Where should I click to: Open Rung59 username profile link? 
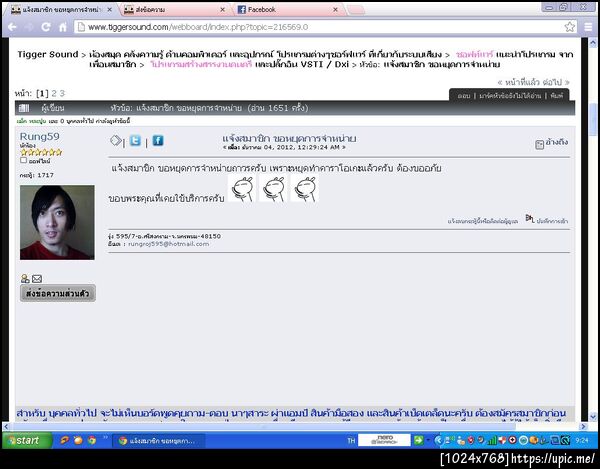point(39,137)
